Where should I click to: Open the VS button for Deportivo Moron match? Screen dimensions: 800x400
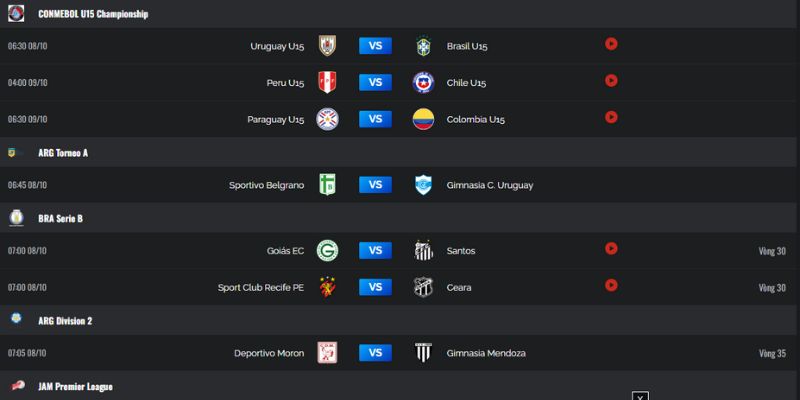tap(376, 353)
